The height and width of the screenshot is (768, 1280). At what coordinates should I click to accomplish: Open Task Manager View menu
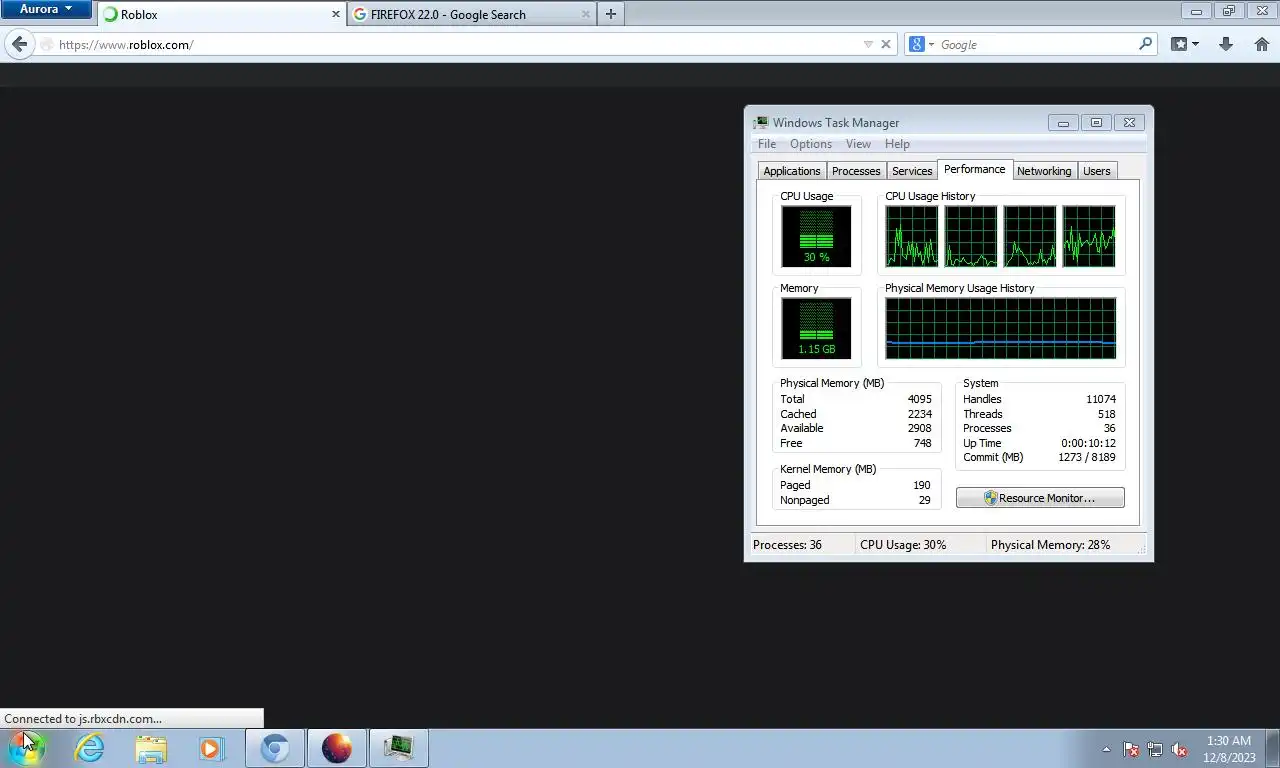(858, 144)
